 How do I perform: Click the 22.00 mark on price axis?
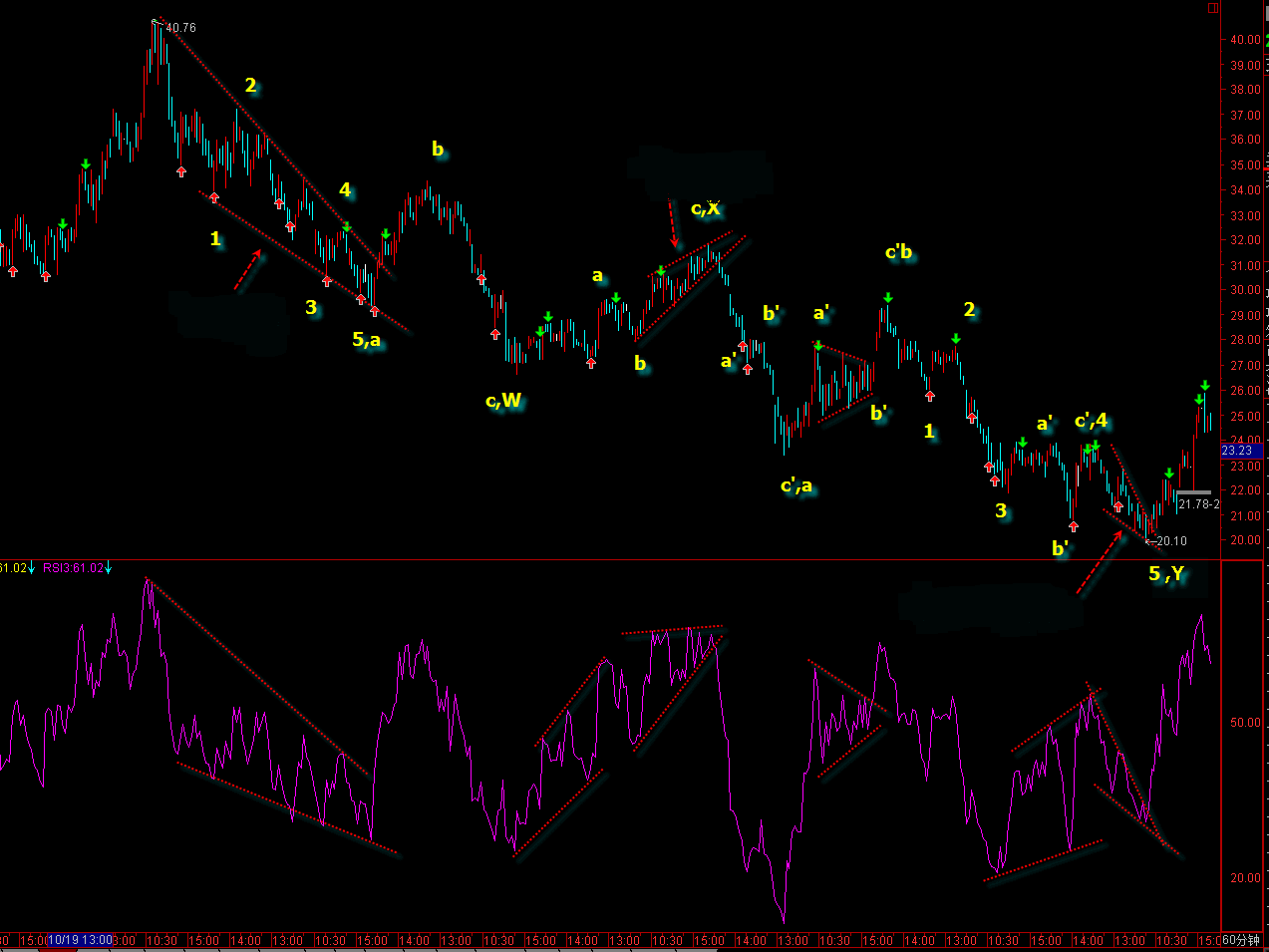[1245, 490]
